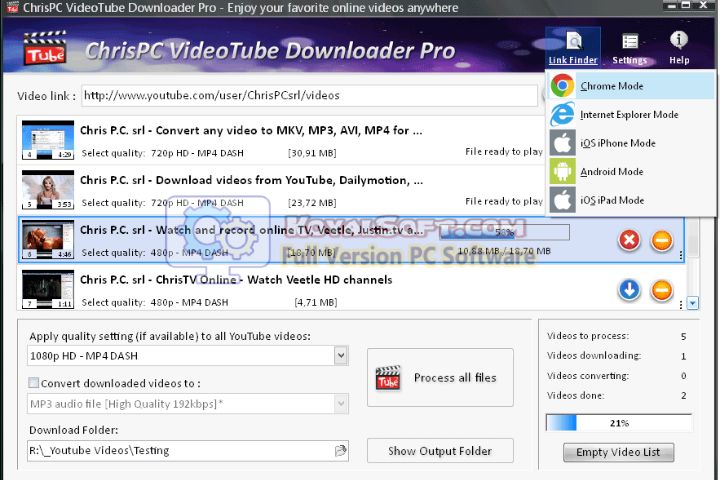Choose Android Mode
Screen dimensions: 720x480
[x=632, y=171]
